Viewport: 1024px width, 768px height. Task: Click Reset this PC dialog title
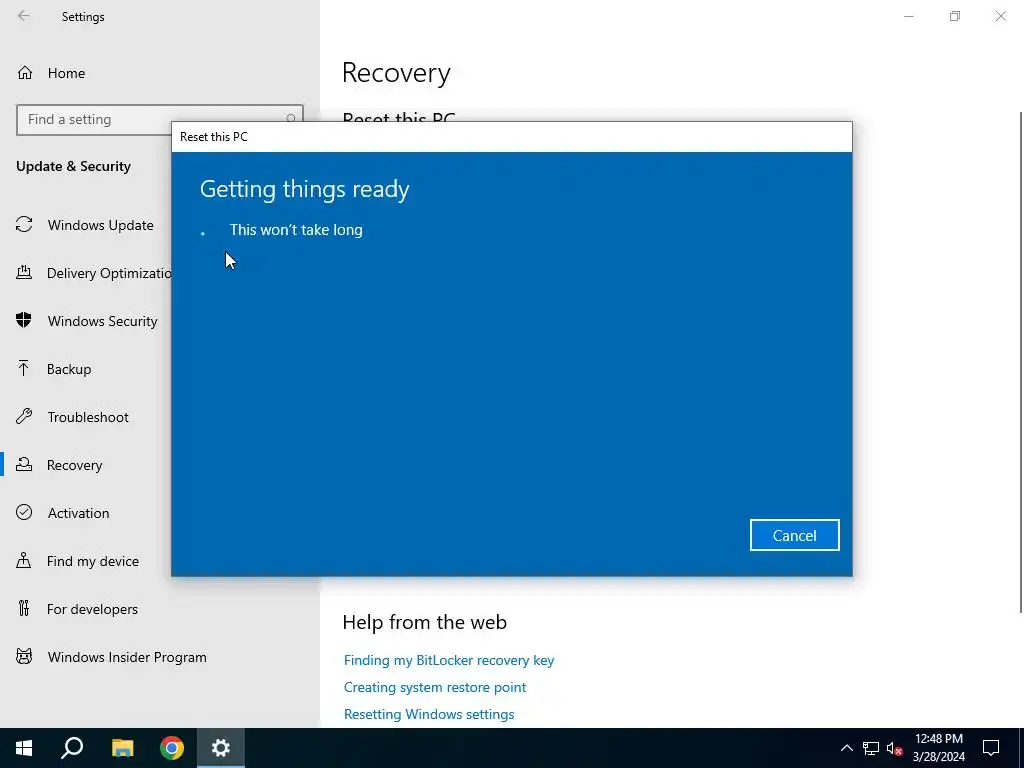pos(214,137)
